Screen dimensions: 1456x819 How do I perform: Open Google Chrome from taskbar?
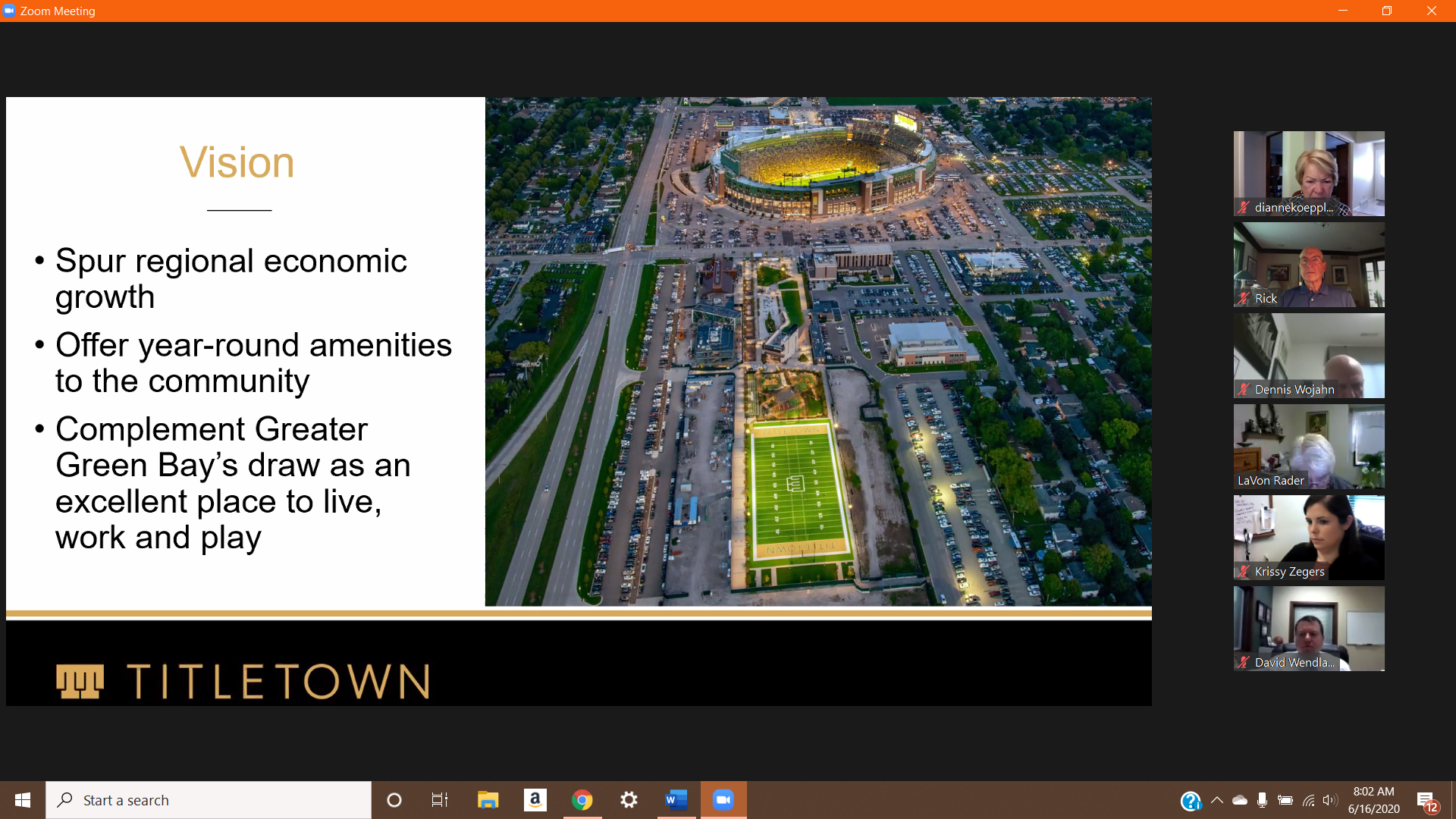click(x=582, y=800)
